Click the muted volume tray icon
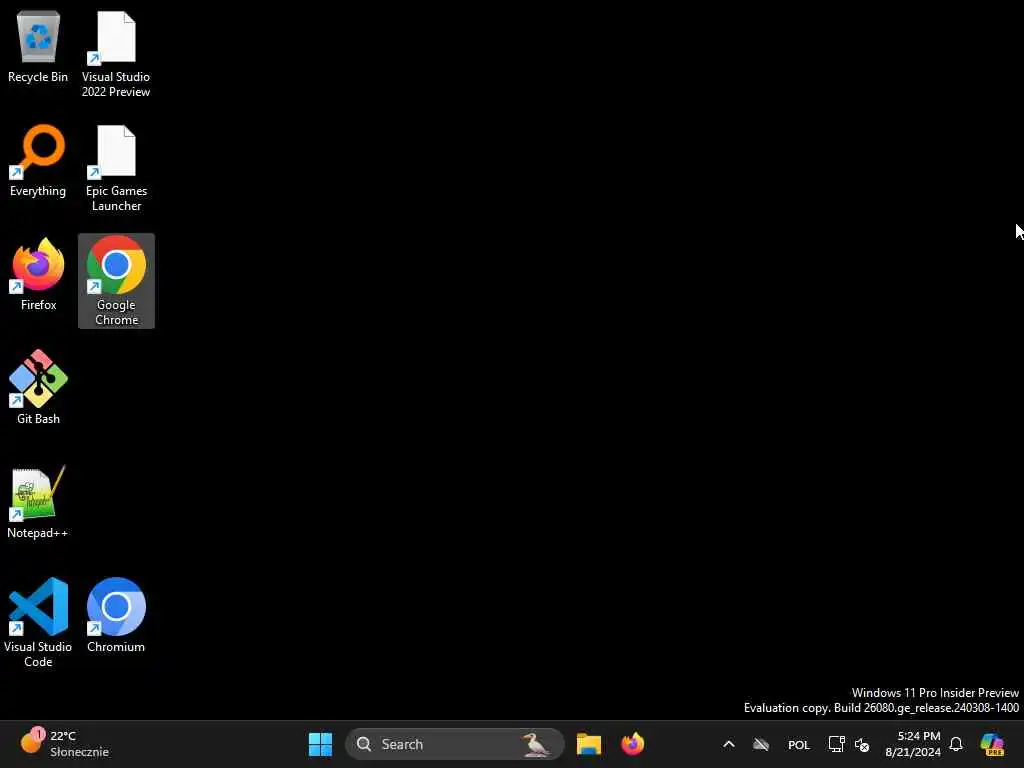This screenshot has width=1024, height=768. tap(862, 744)
